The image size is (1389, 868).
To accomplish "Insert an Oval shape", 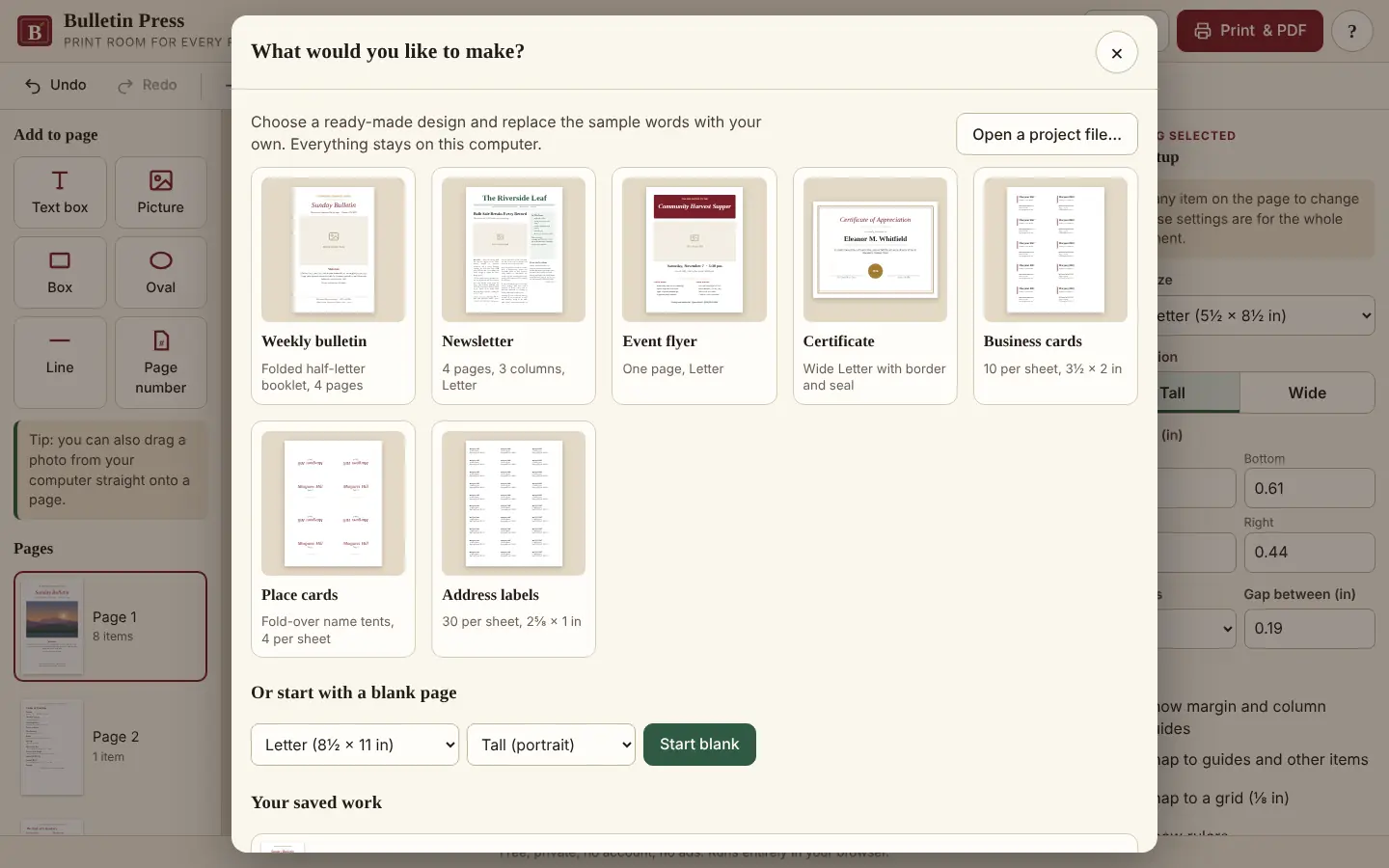I will 161,273.
